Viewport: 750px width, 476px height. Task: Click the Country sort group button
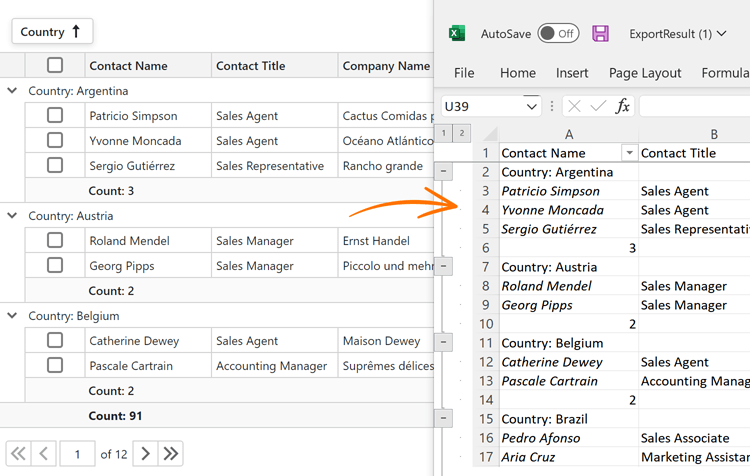[52, 32]
